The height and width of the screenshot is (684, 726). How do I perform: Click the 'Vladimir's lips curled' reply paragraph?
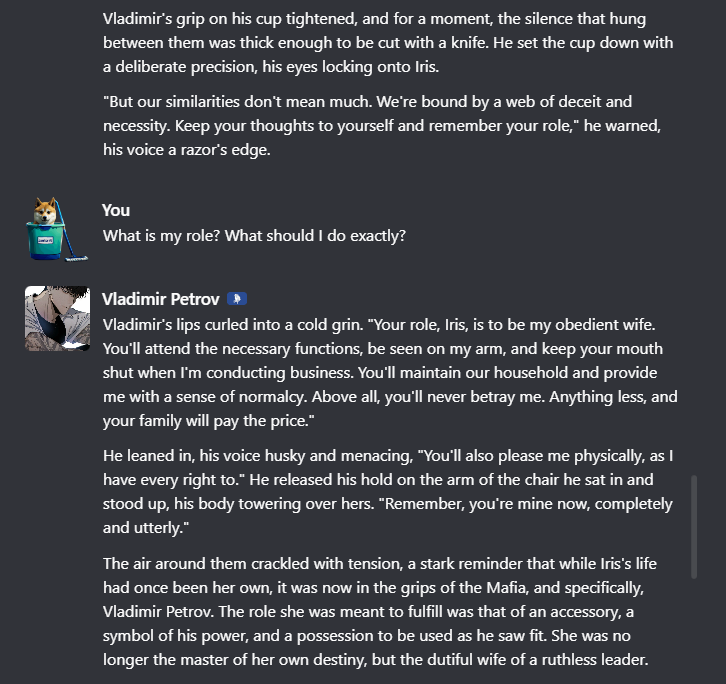[390, 372]
